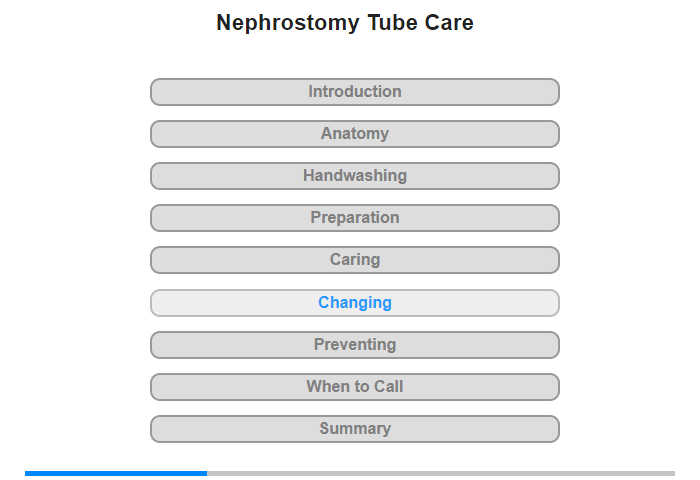700x480 pixels.
Task: Open the Preventing section
Action: click(354, 345)
